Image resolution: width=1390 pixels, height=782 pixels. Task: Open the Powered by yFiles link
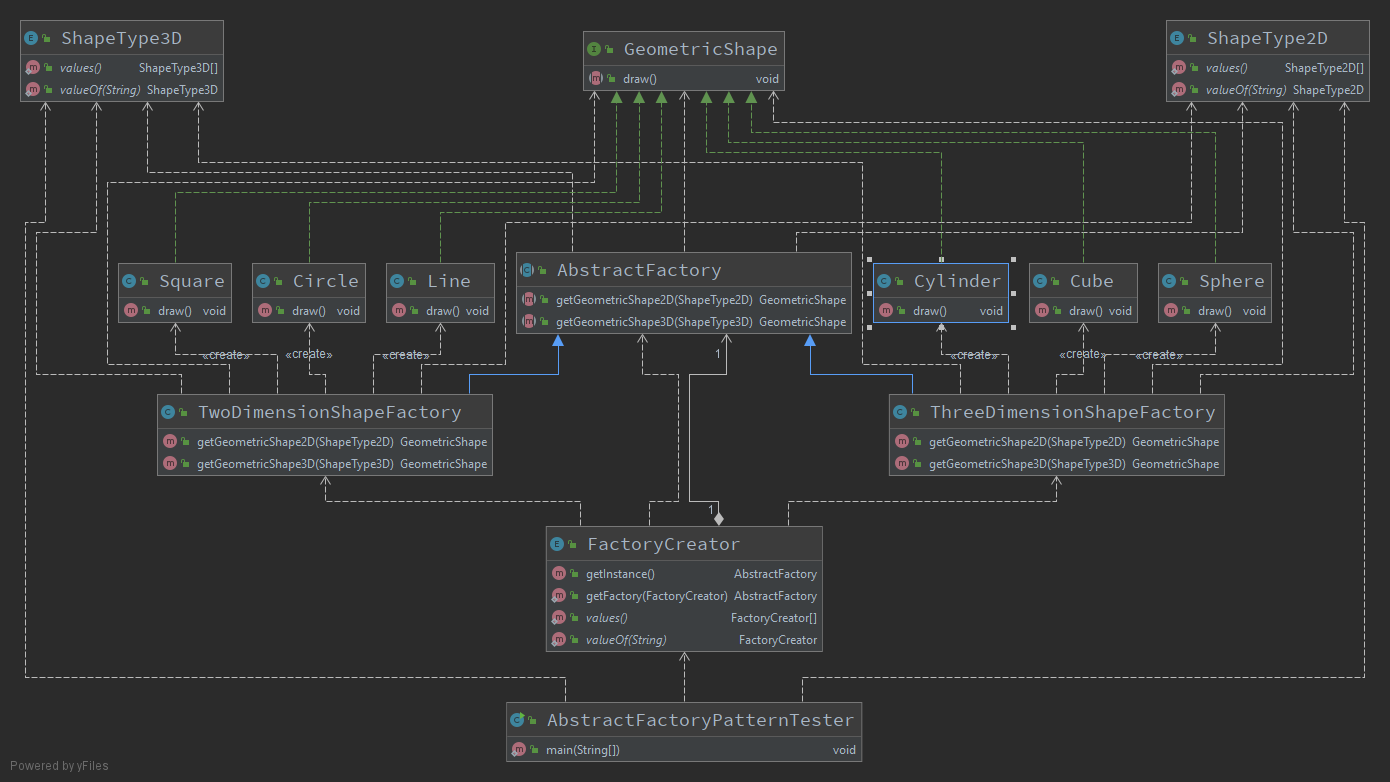click(58, 765)
